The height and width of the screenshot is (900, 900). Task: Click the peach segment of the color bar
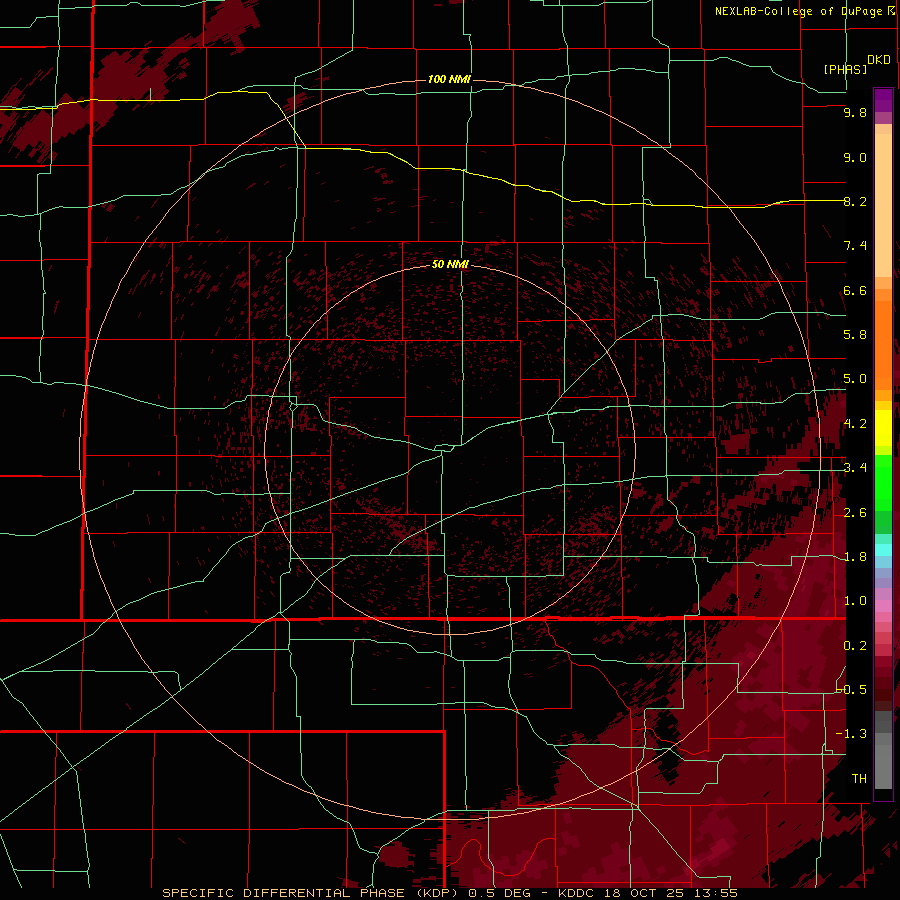[883, 205]
